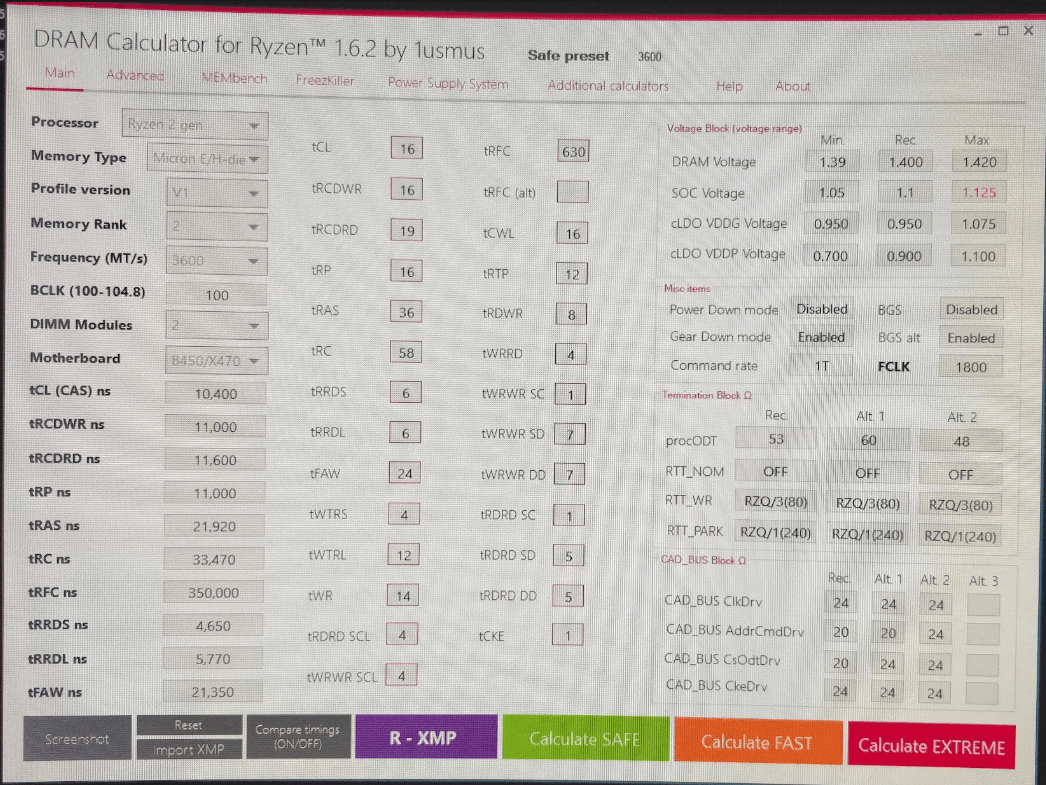Click the CAD_BUS AddrCmdDrv Rec value 20
The height and width of the screenshot is (785, 1046).
tap(841, 632)
